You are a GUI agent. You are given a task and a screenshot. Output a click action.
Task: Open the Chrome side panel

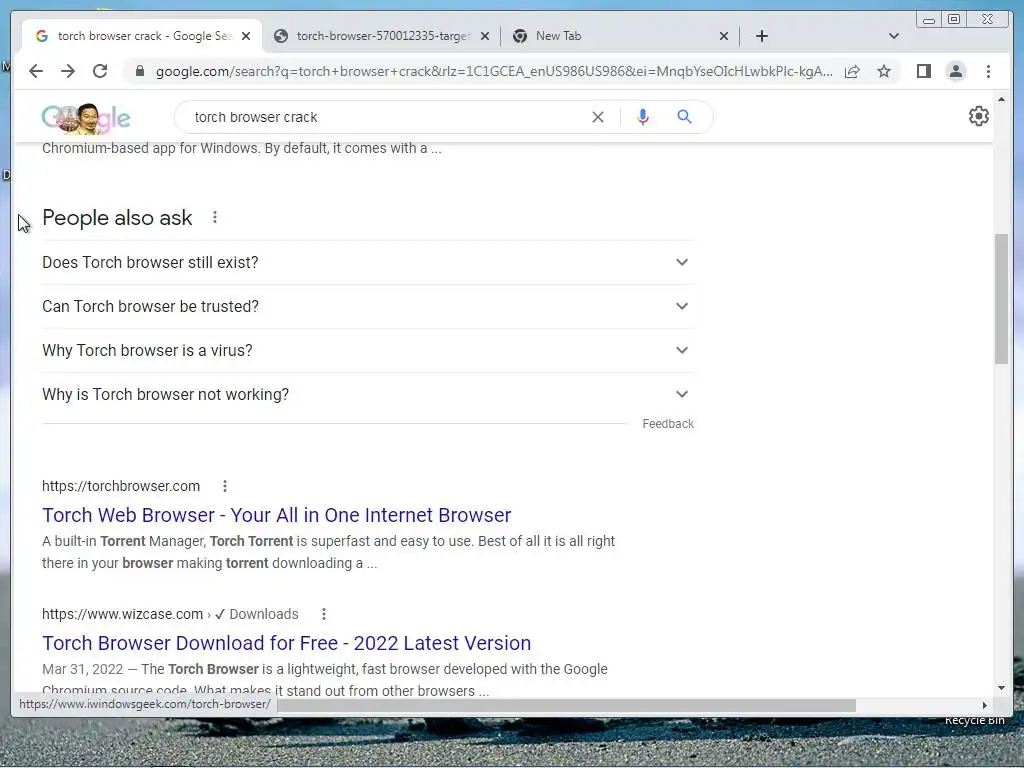coord(923,71)
